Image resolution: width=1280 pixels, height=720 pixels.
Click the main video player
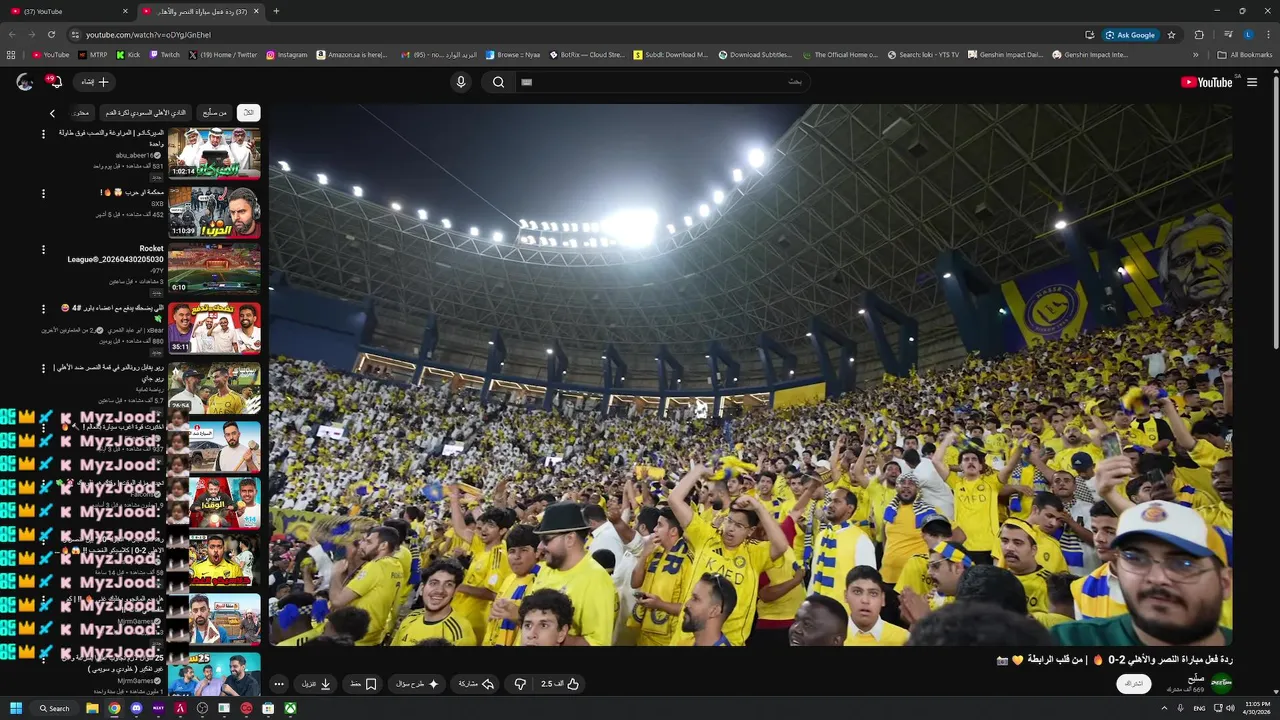750,375
